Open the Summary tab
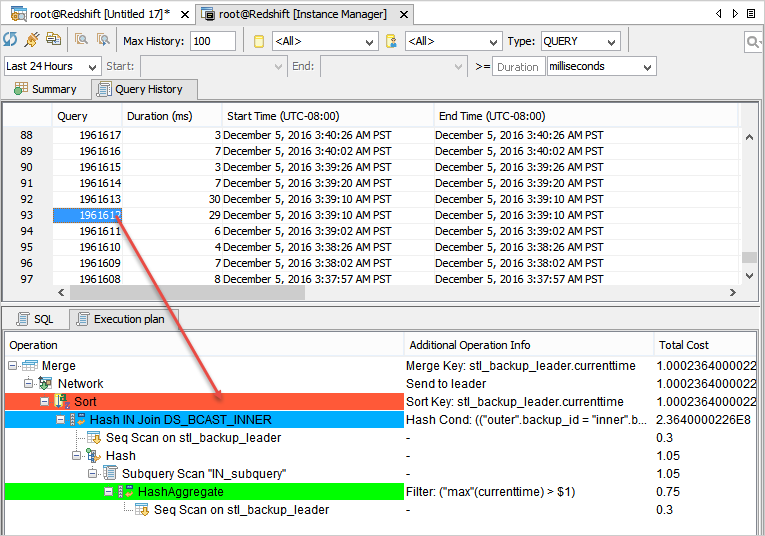This screenshot has width=765, height=536. tap(45, 89)
